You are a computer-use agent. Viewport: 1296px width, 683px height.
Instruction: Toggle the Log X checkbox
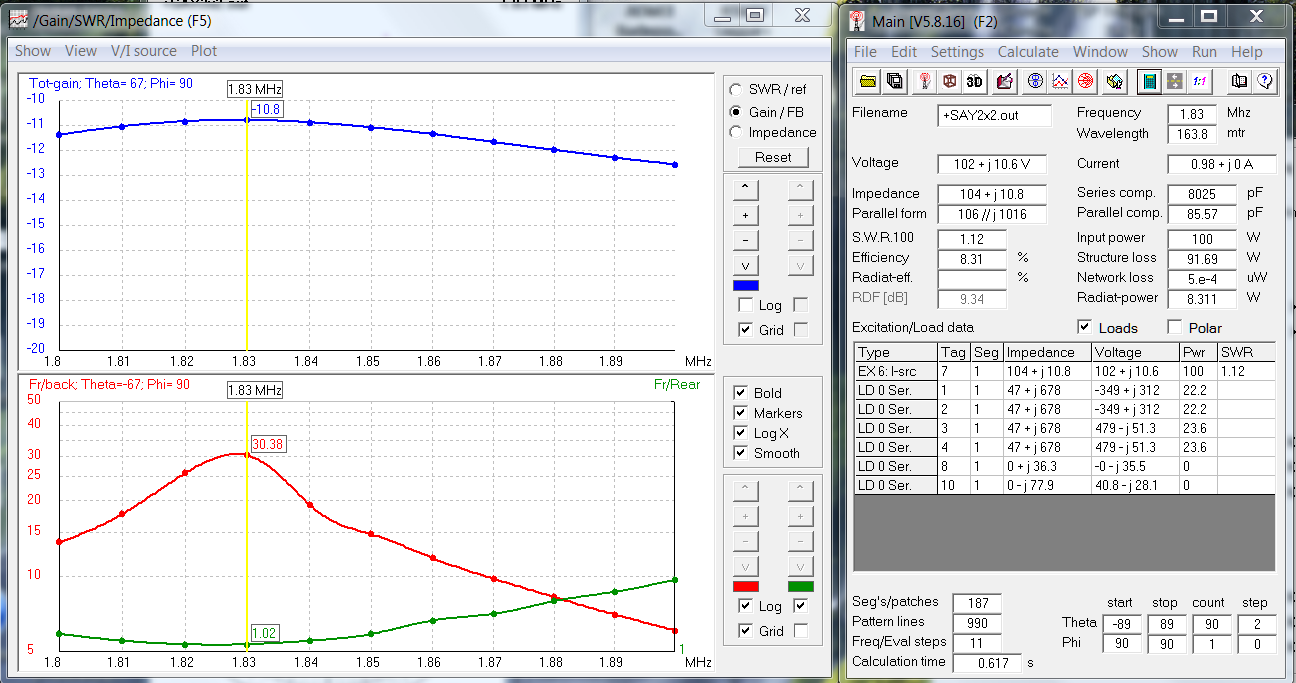[x=741, y=433]
